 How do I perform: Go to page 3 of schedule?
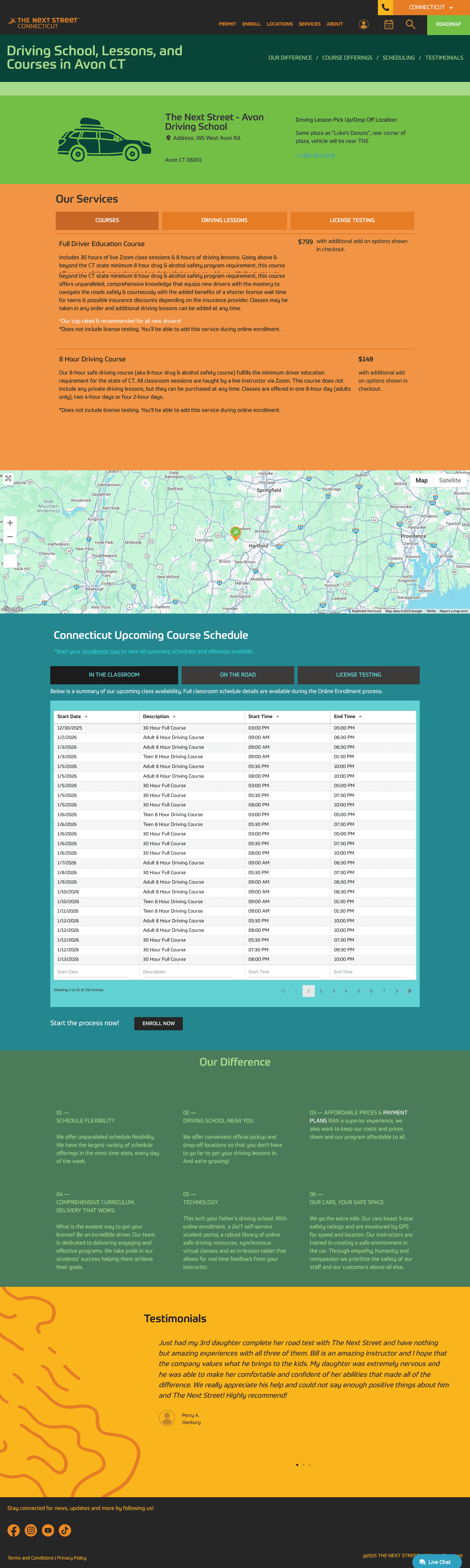(334, 991)
